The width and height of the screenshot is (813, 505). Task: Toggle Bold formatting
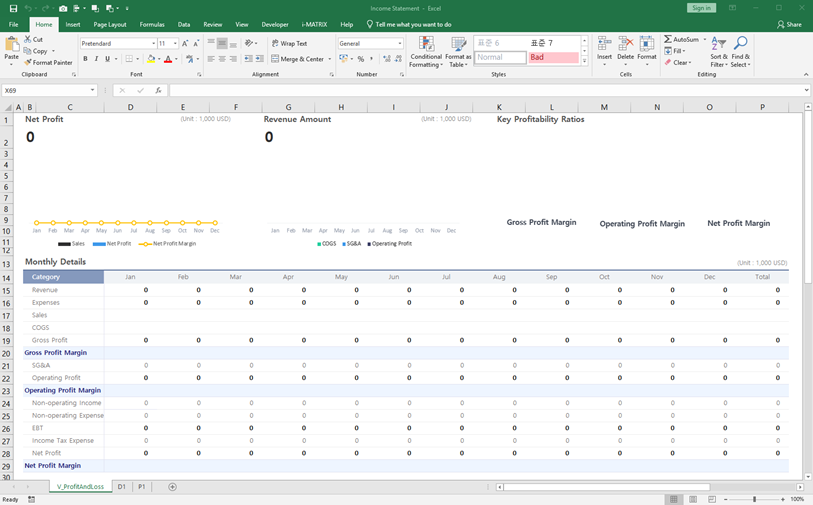coord(85,59)
